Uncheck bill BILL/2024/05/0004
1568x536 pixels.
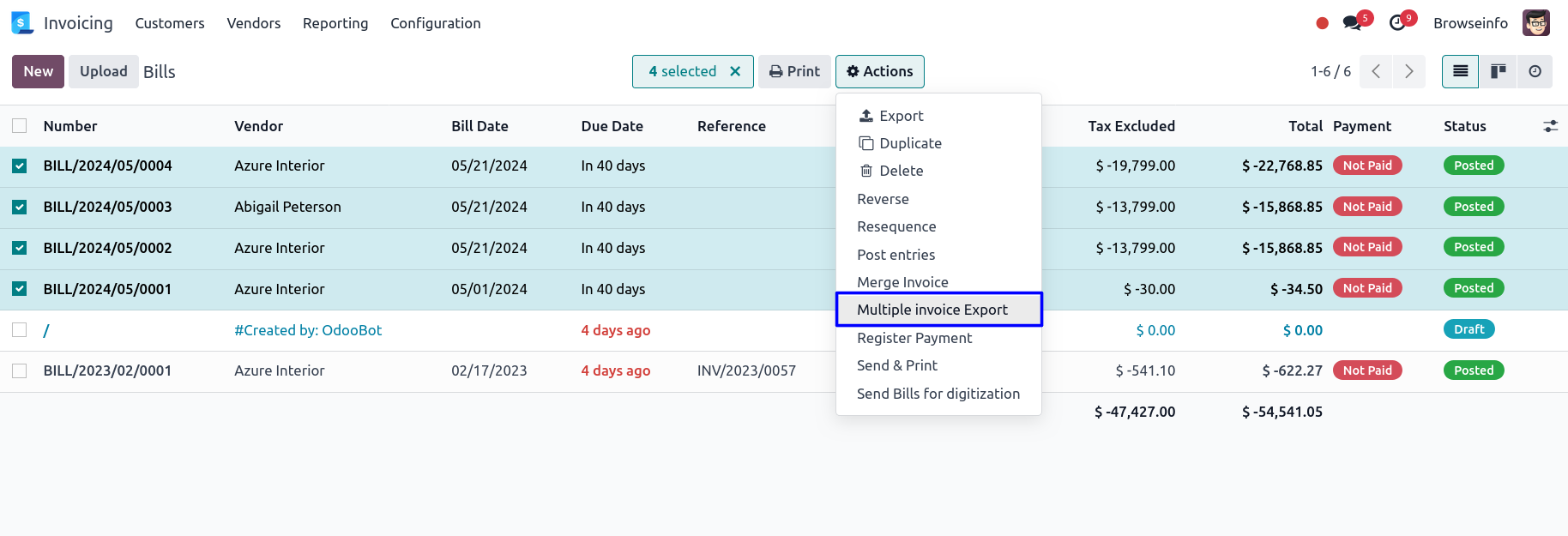[x=20, y=166]
